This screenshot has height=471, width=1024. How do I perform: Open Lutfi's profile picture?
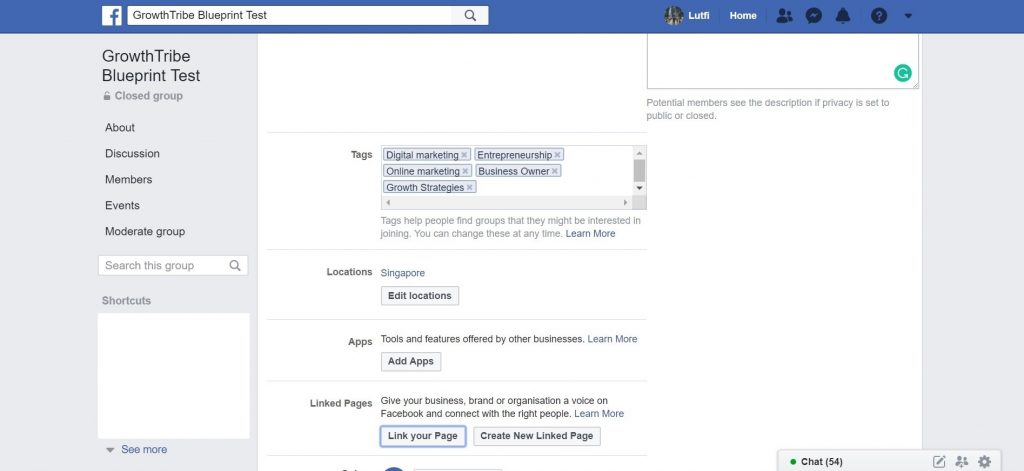(x=673, y=16)
